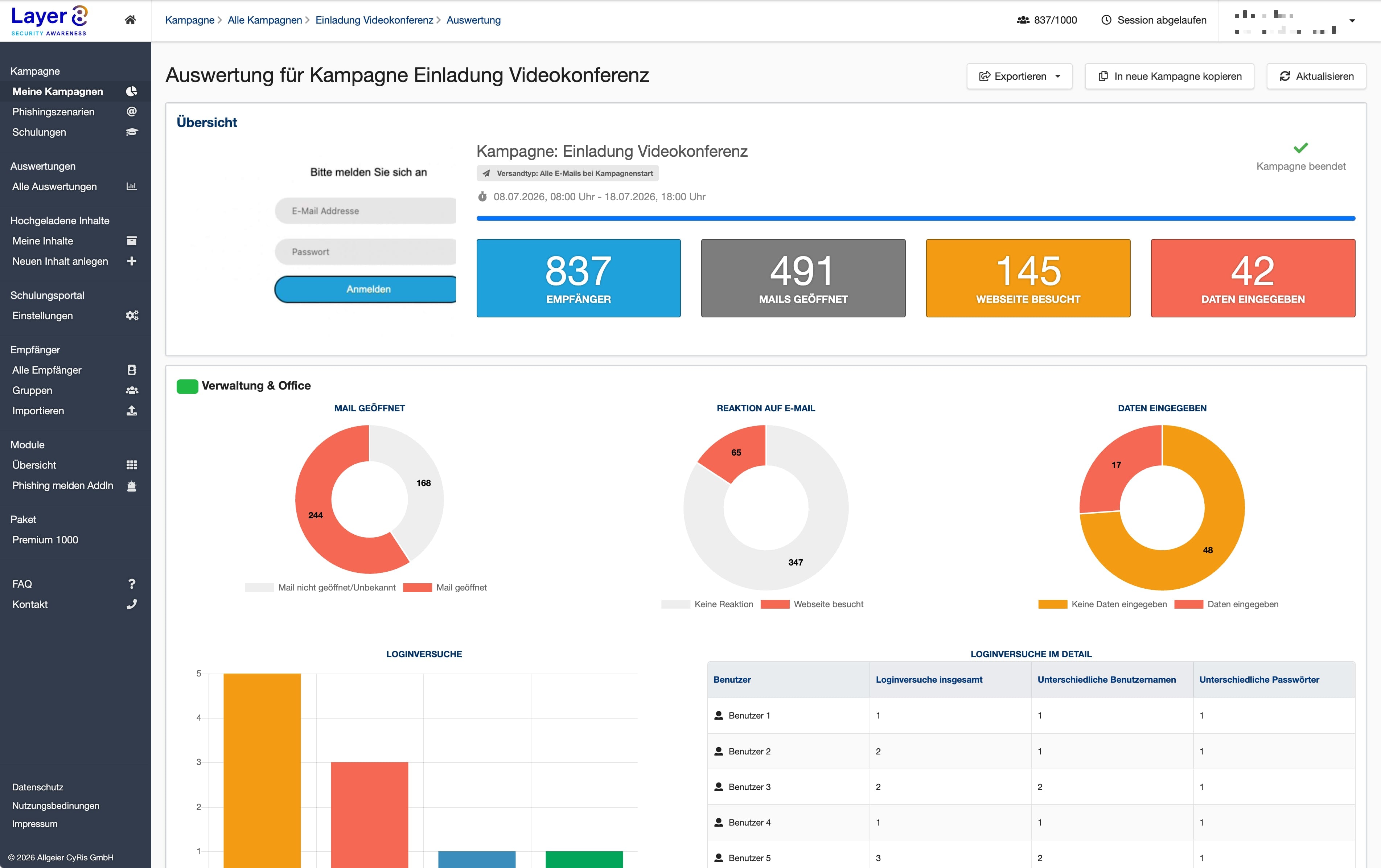Image resolution: width=1381 pixels, height=868 pixels.
Task: Open Meine Kampagnen in sidebar
Action: (75, 92)
